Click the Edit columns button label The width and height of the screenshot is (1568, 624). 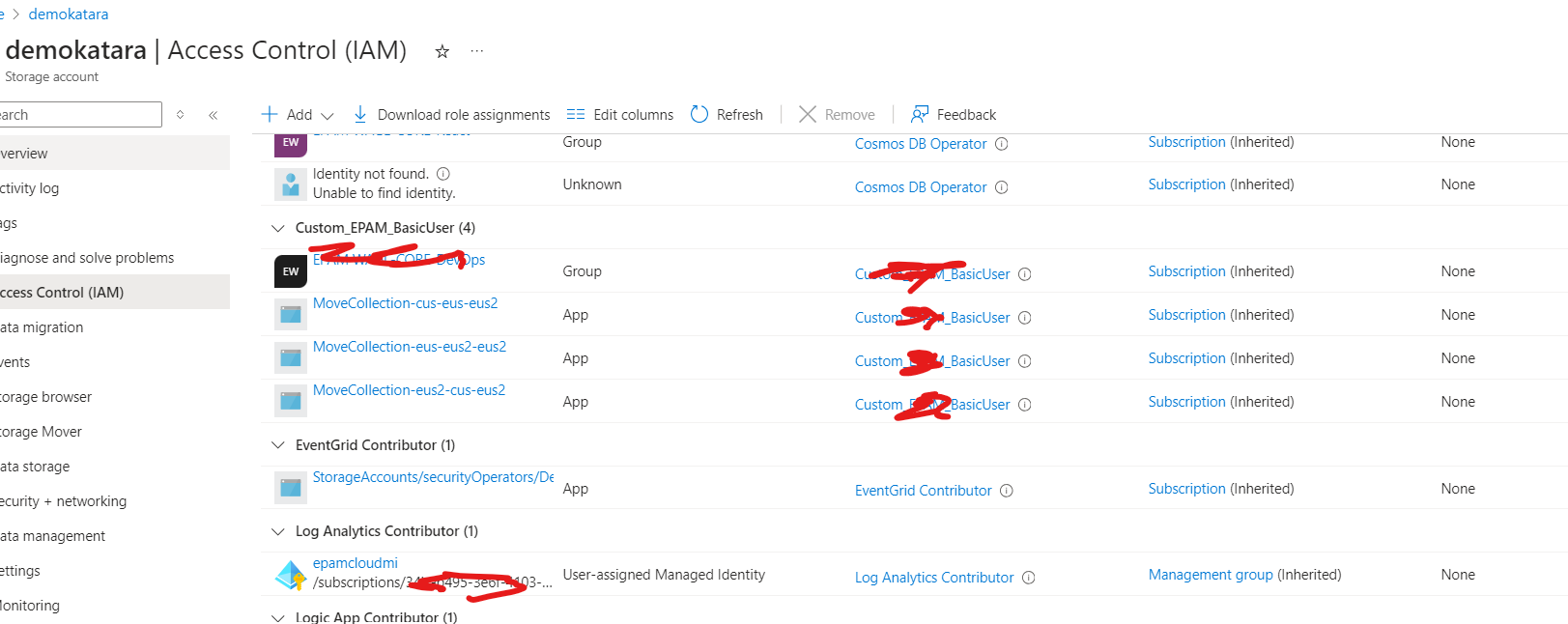[x=634, y=115]
